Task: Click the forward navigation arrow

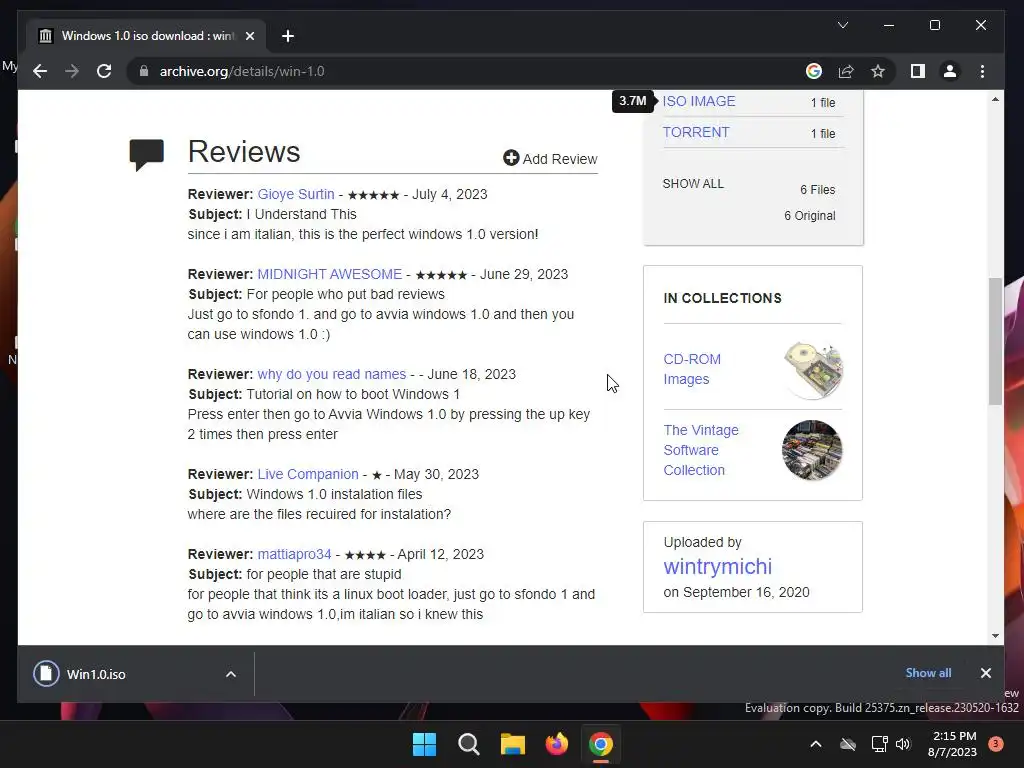Action: pos(72,71)
